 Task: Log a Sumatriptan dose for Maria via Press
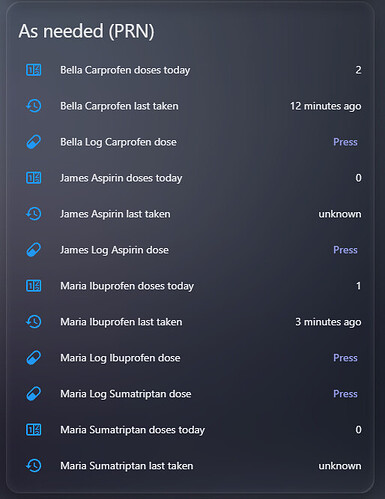click(345, 394)
